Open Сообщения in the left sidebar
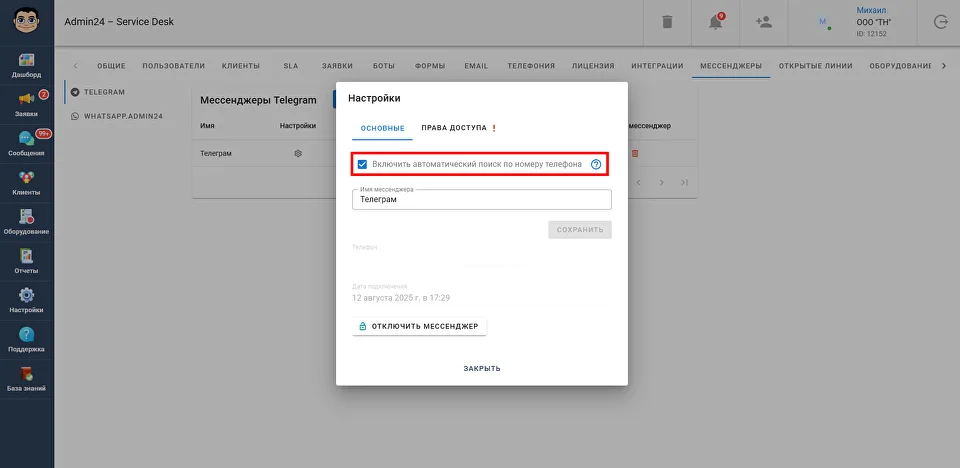 tap(26, 145)
